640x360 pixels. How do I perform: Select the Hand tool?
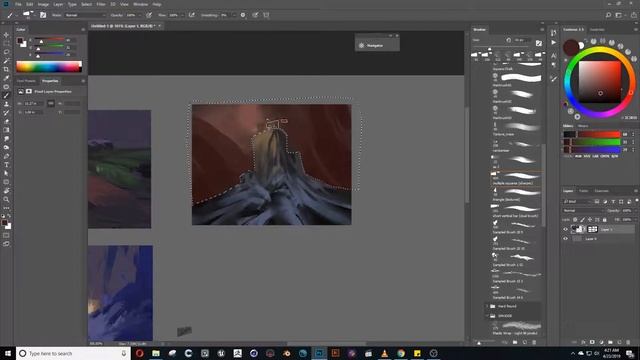coord(6,191)
